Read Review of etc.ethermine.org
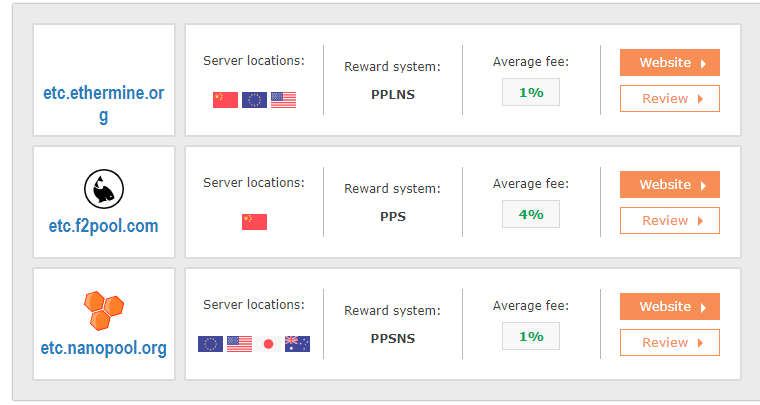 point(670,98)
